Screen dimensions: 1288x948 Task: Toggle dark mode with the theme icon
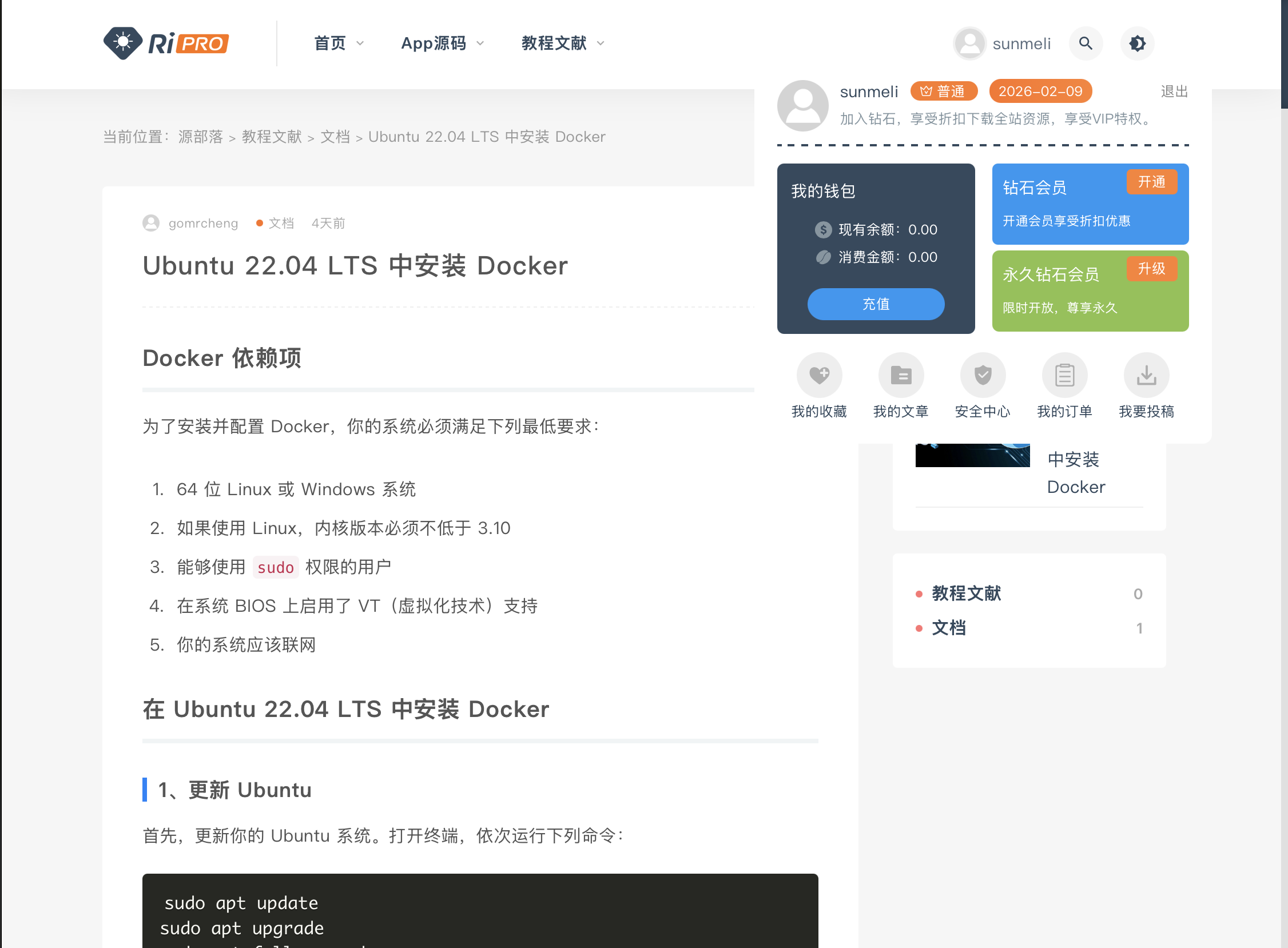click(x=1137, y=43)
